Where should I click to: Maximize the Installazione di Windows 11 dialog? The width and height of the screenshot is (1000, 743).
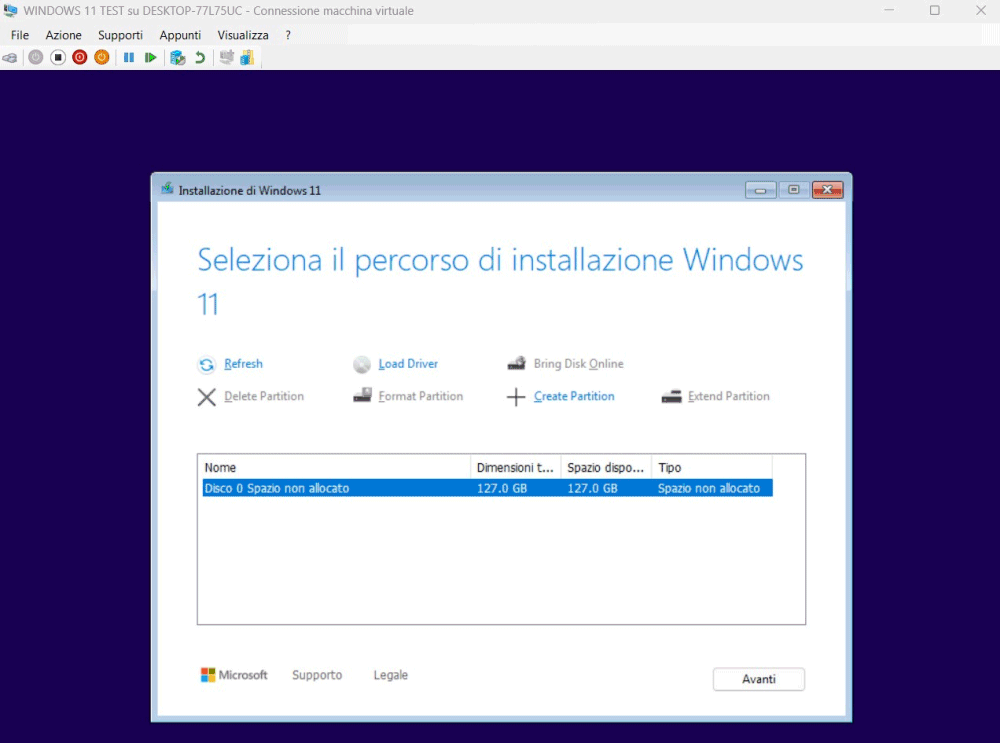pos(793,190)
